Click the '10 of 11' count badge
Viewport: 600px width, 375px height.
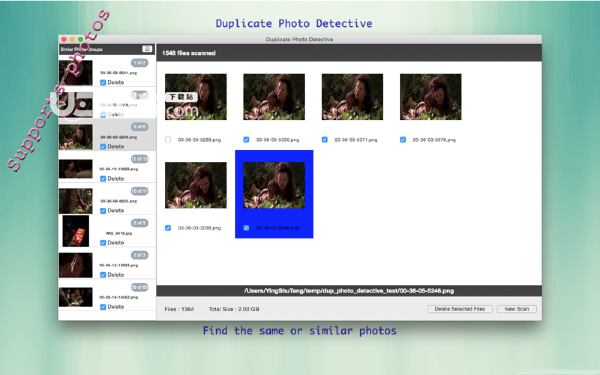click(x=139, y=191)
